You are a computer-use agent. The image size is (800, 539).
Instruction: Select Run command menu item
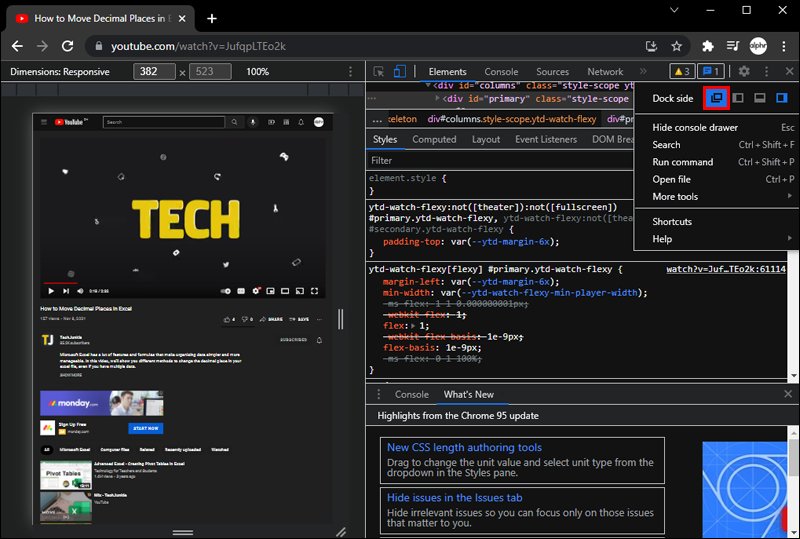tap(683, 162)
